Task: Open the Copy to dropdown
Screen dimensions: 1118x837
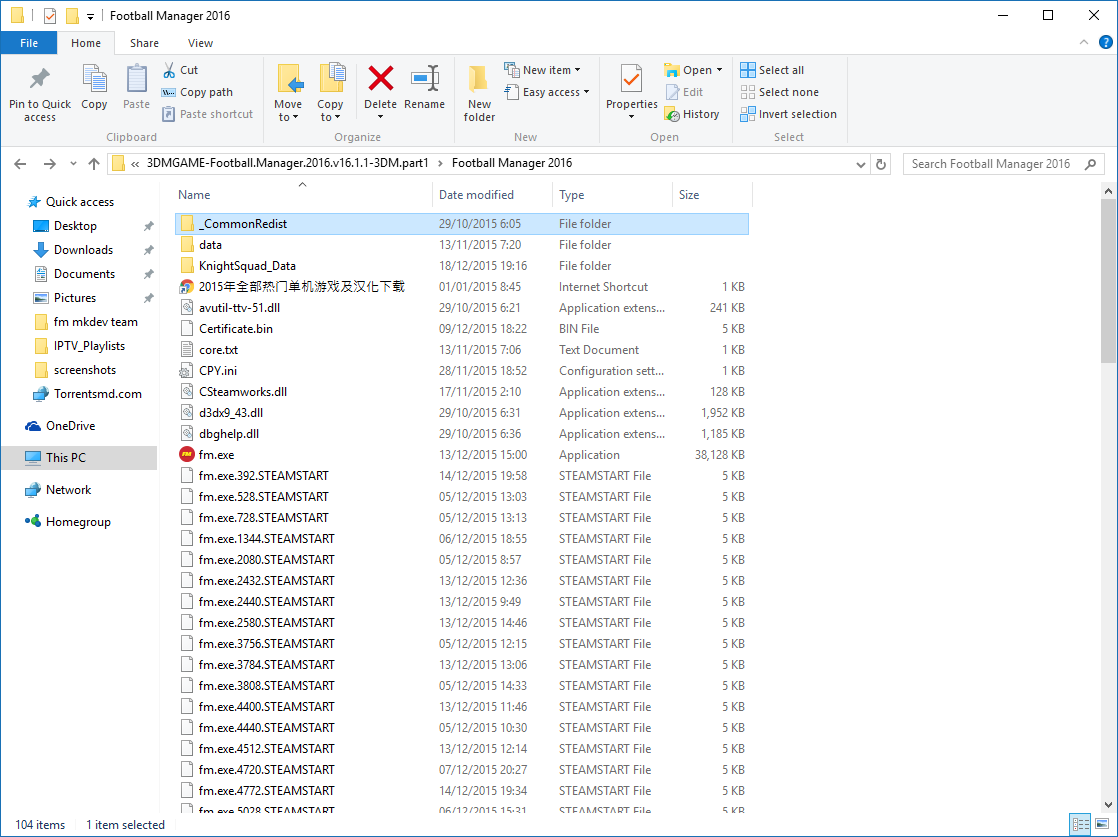Action: point(330,93)
